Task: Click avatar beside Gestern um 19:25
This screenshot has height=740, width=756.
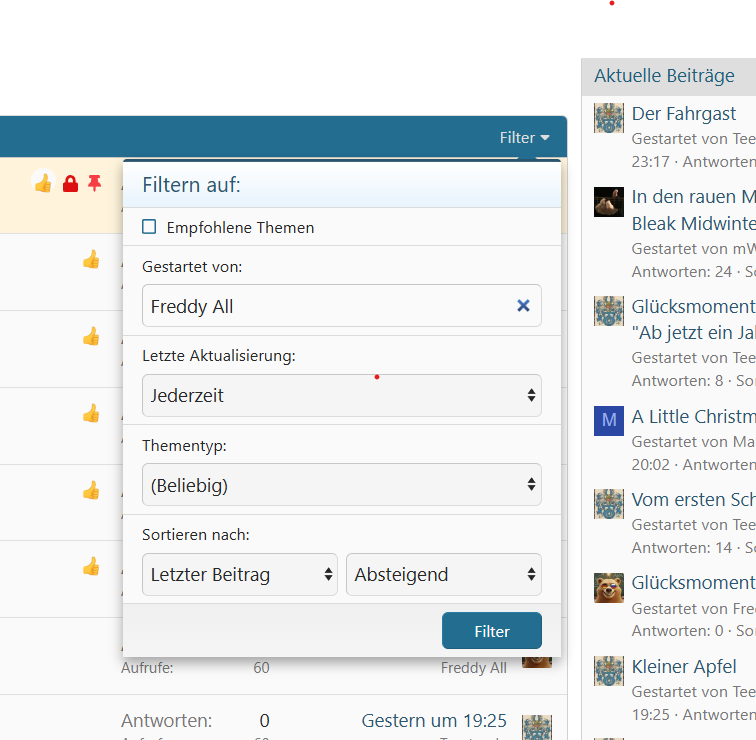Action: pos(537,727)
